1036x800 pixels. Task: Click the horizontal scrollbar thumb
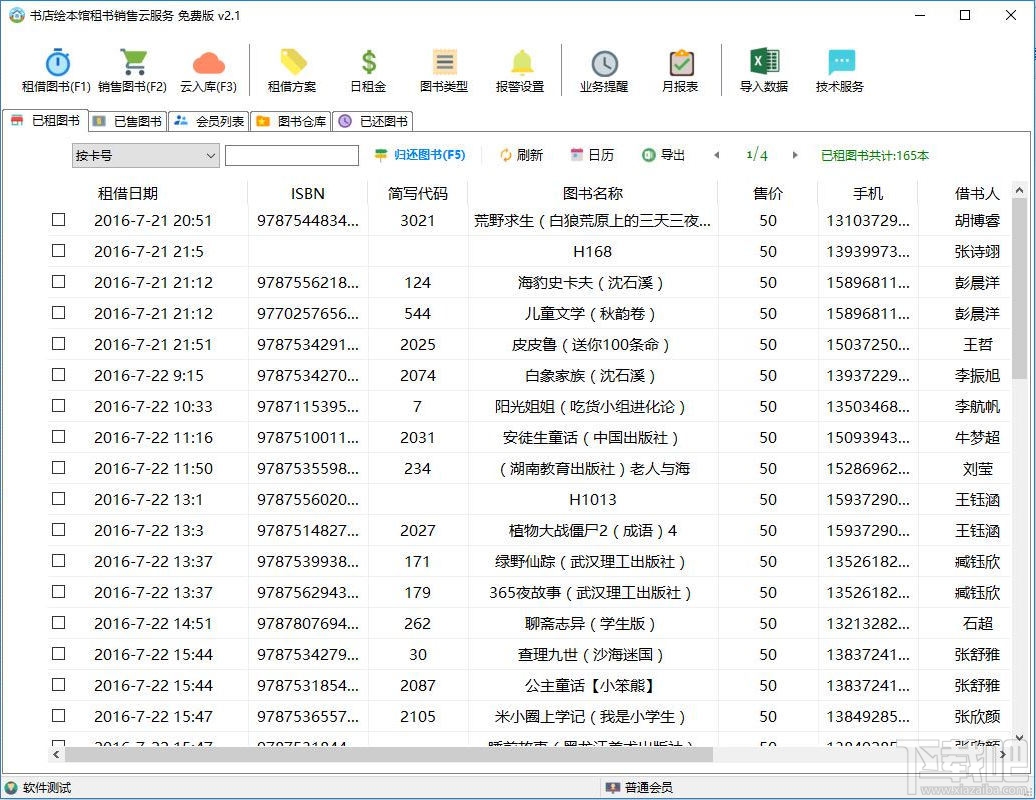point(389,754)
